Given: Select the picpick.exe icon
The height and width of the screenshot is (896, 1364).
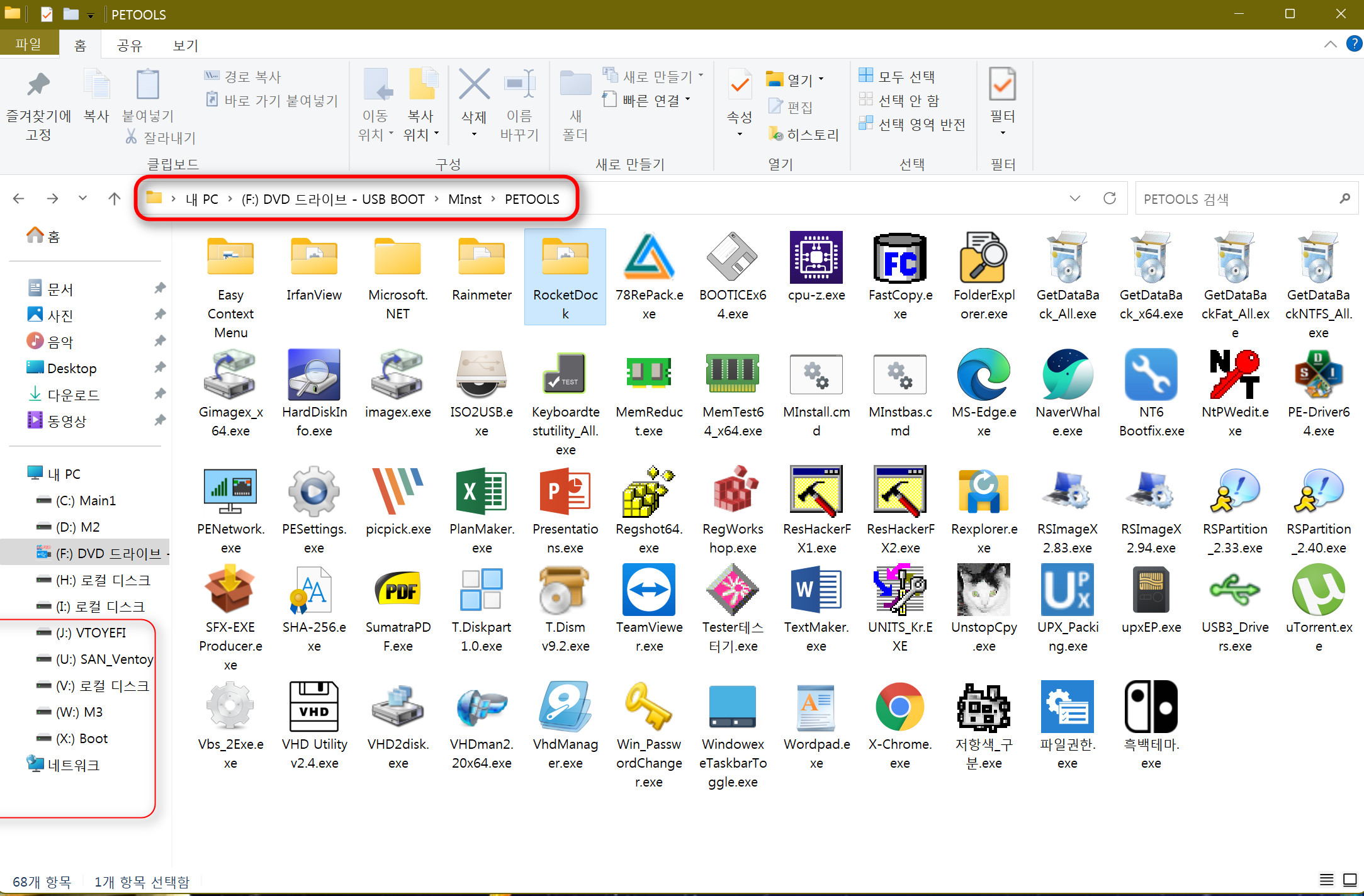Looking at the screenshot, I should click(x=398, y=492).
